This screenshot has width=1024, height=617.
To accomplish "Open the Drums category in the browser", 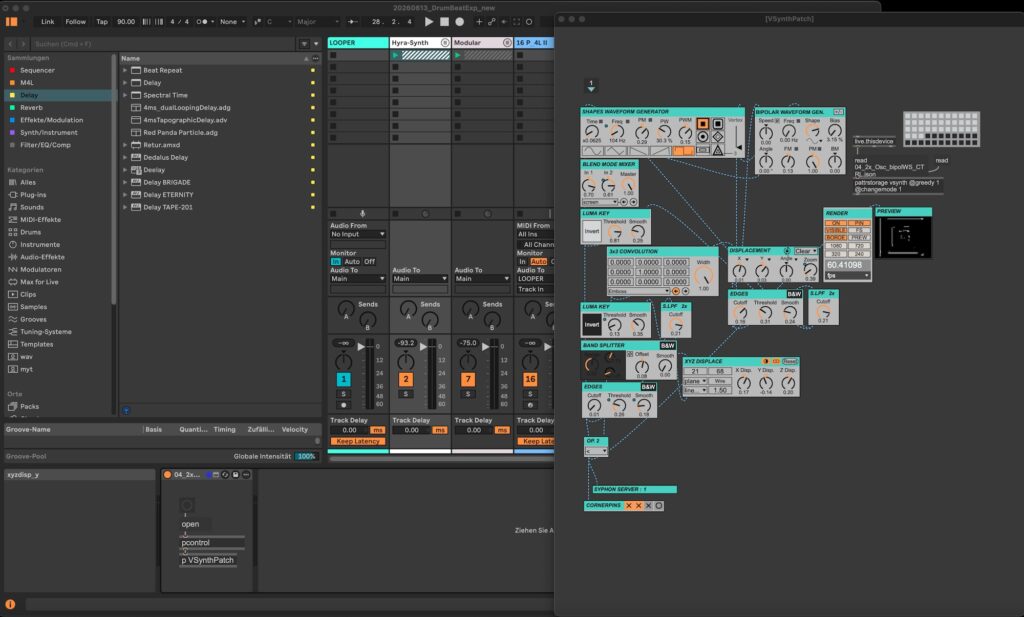I will [30, 232].
